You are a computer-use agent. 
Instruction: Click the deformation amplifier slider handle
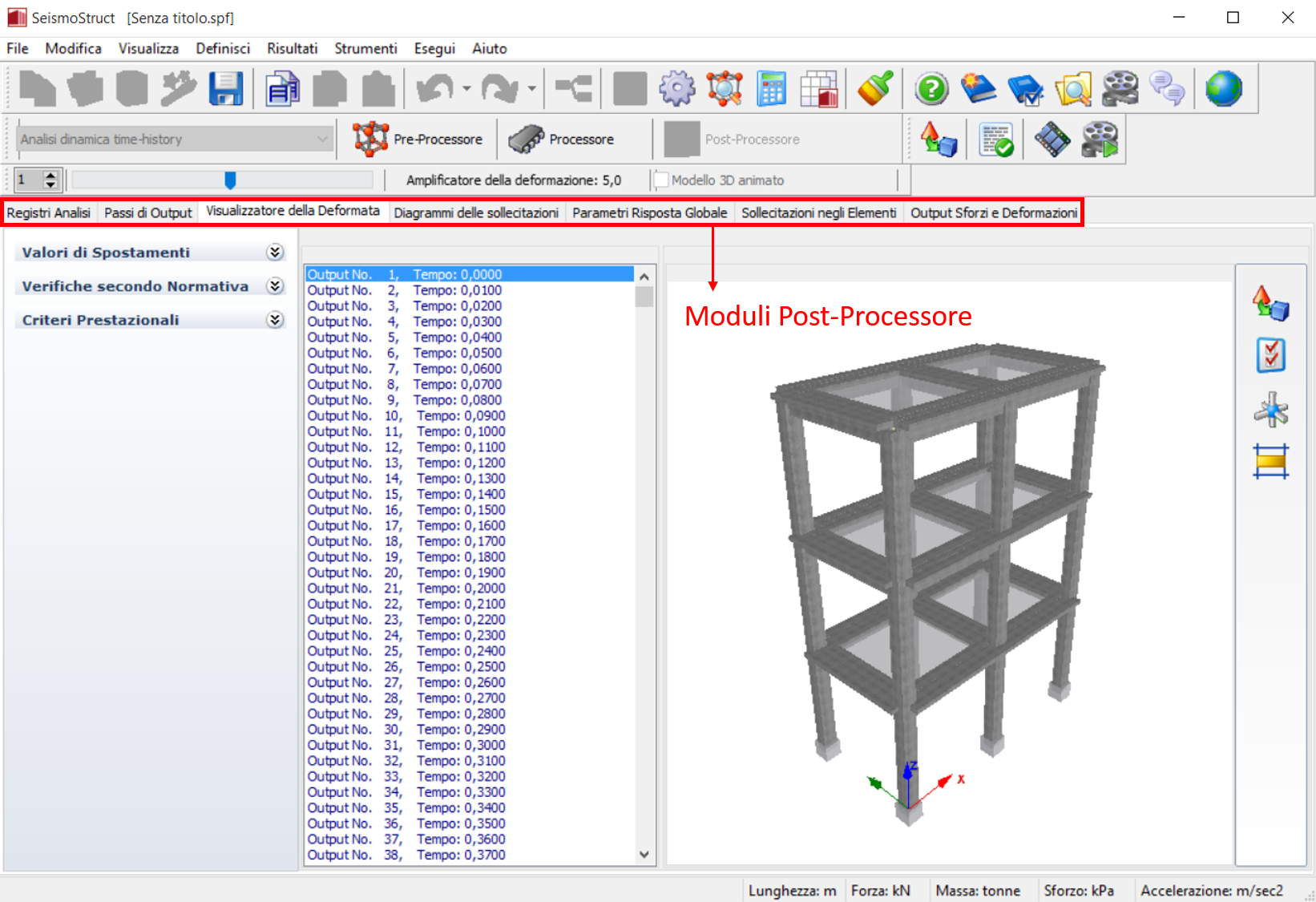(230, 180)
